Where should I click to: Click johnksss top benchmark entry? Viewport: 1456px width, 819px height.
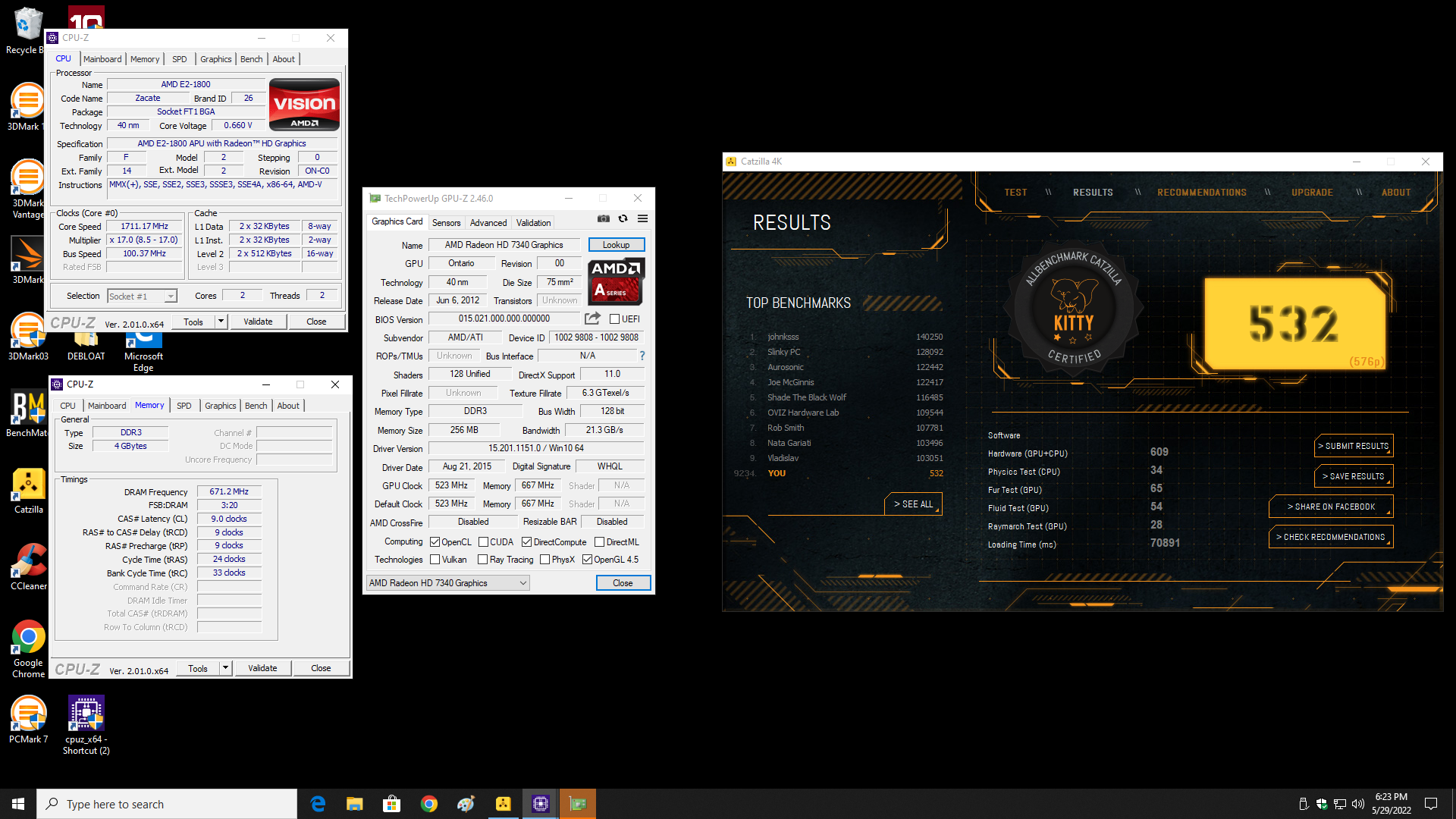tap(846, 337)
